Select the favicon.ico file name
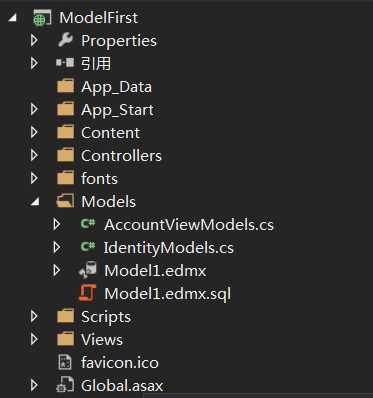Viewport: 373px width, 398px height. [x=120, y=362]
